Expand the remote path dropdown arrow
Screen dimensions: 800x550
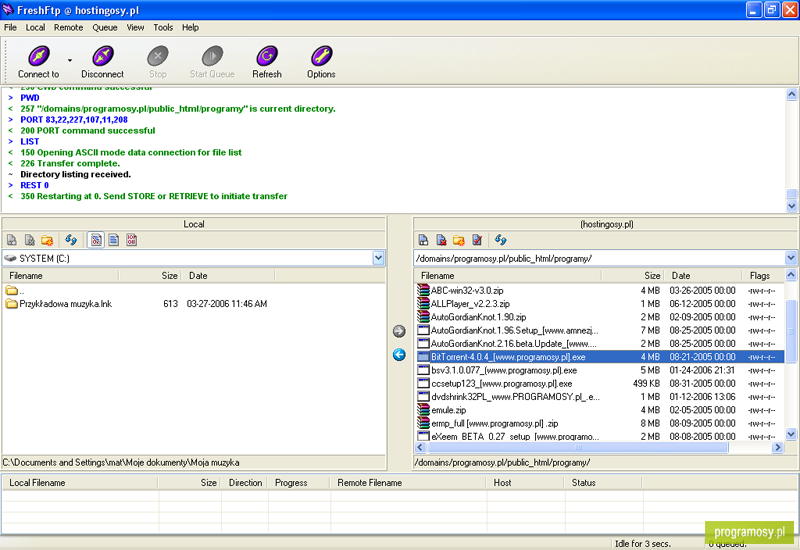[790, 258]
